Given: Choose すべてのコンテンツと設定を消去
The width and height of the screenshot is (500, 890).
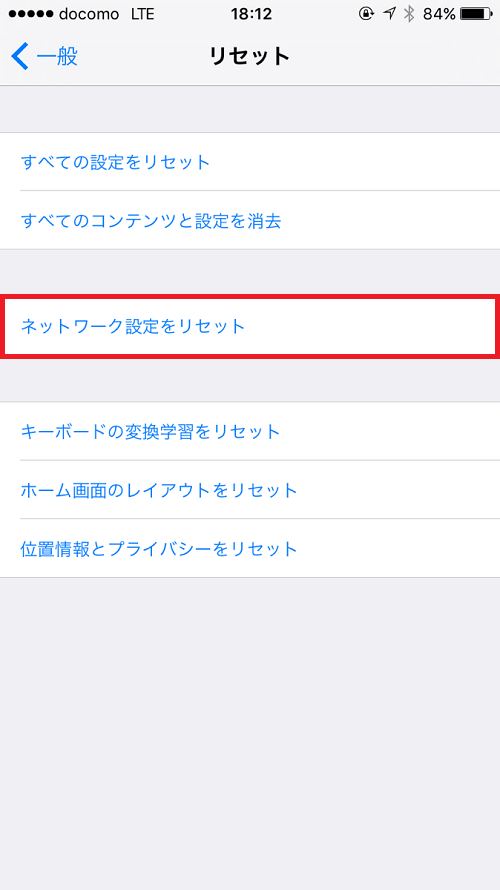Looking at the screenshot, I should coord(250,220).
